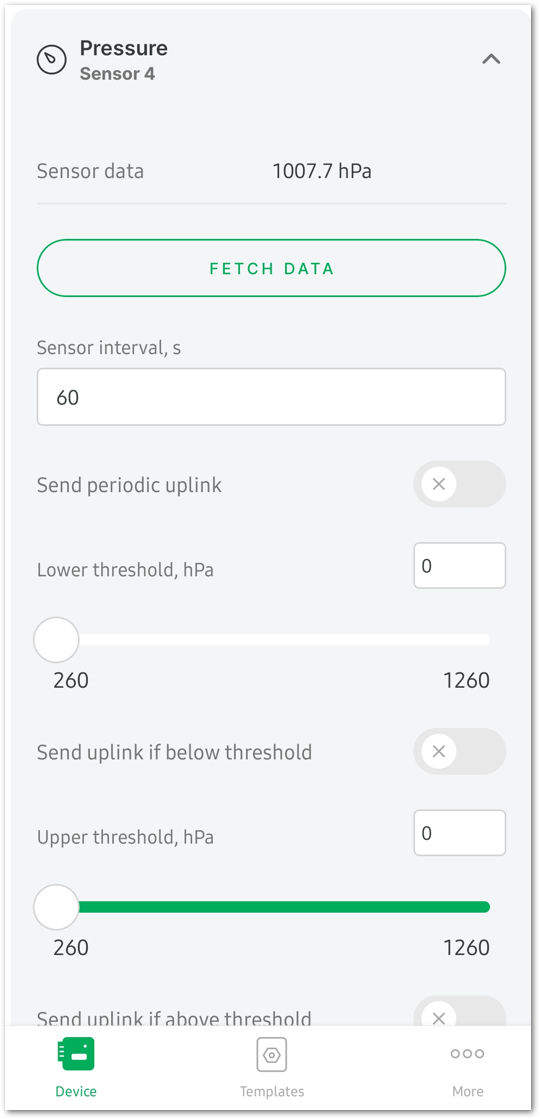Image resolution: width=540 pixels, height=1119 pixels.
Task: Toggle Send uplink if above threshold
Action: [459, 1013]
